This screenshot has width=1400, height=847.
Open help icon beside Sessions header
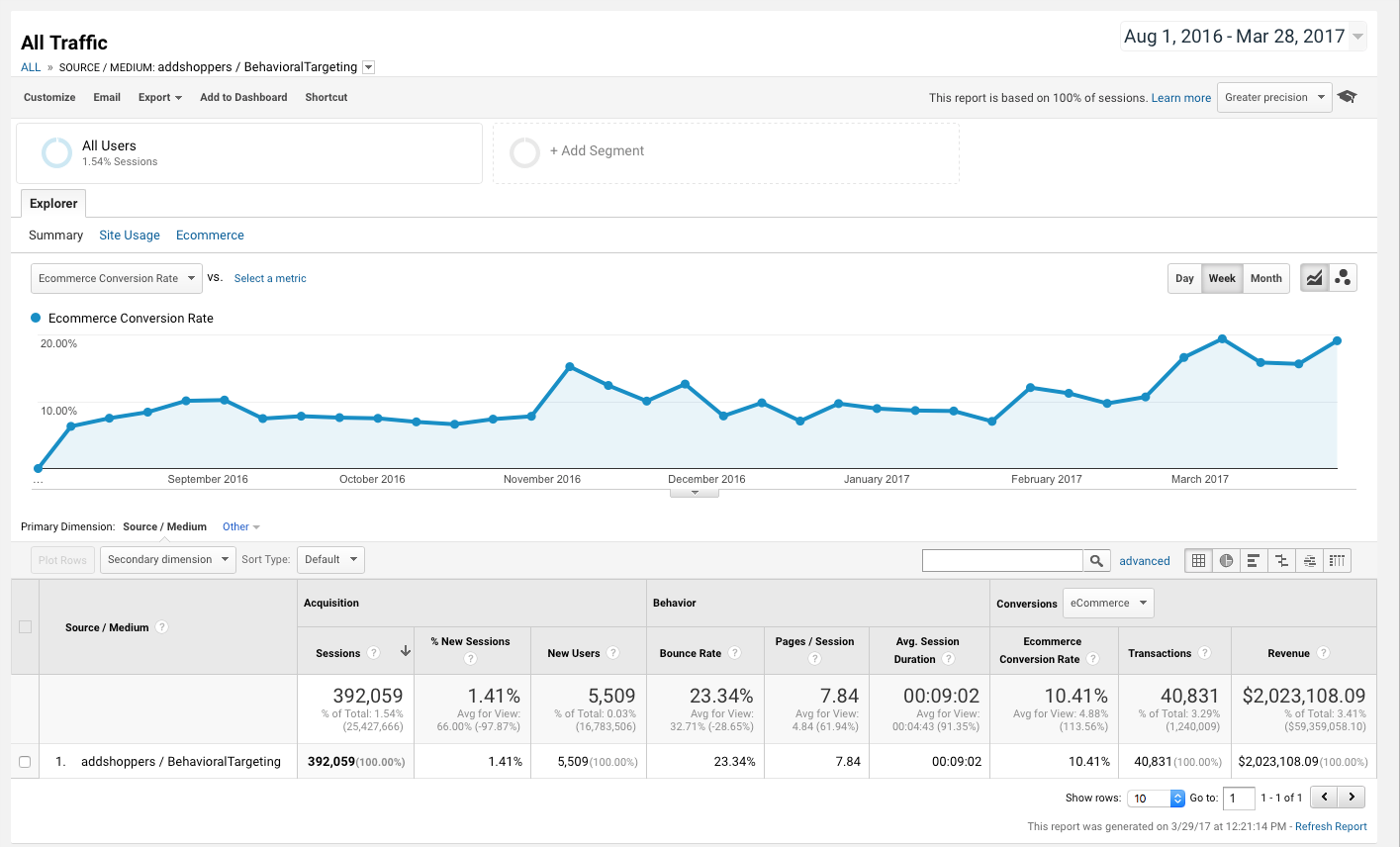[373, 653]
